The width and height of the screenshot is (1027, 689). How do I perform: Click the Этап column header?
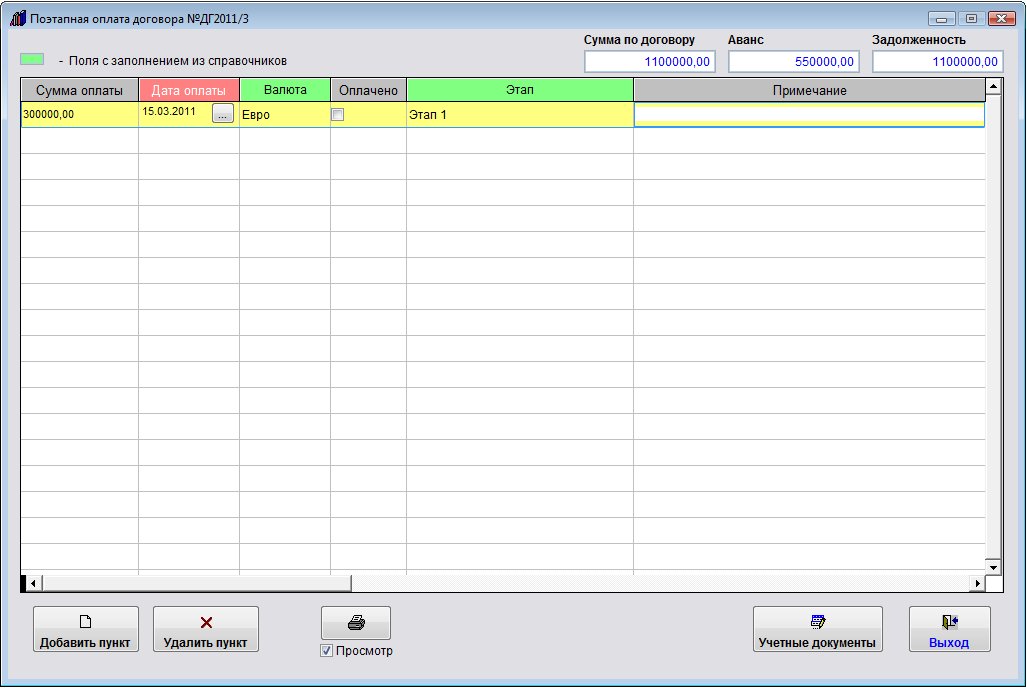click(x=520, y=90)
